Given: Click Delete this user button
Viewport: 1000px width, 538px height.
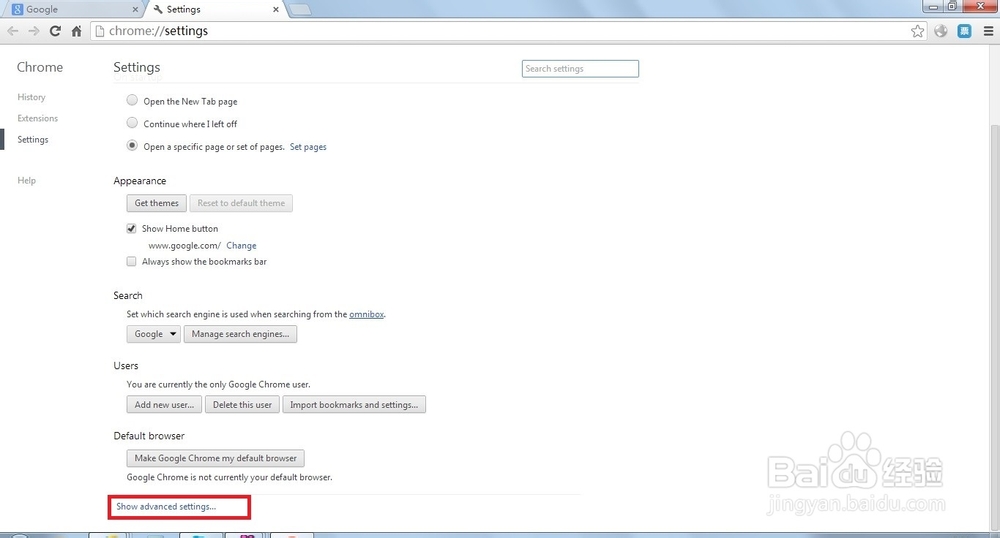Looking at the screenshot, I should click(242, 405).
